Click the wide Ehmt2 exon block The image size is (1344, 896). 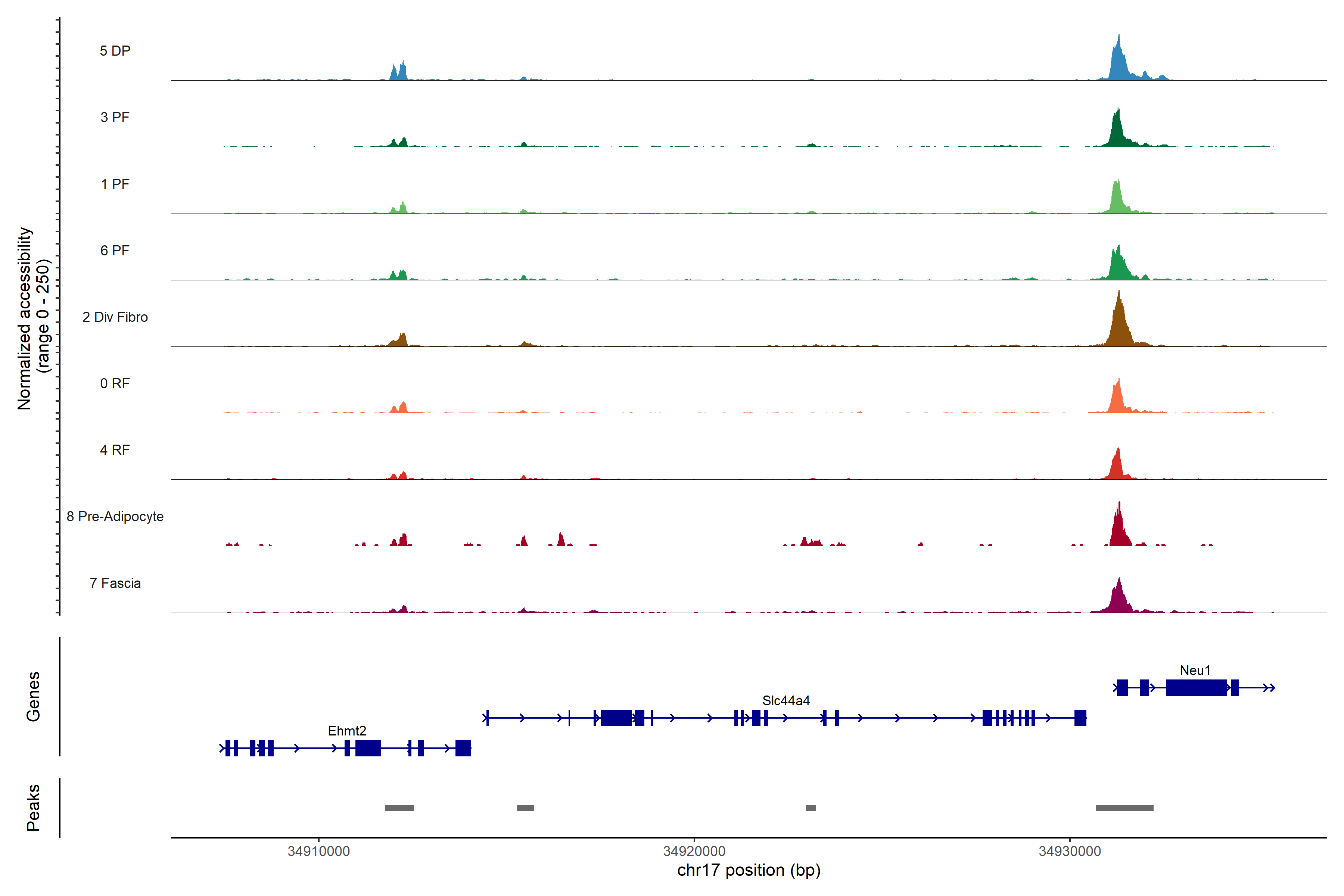368,747
